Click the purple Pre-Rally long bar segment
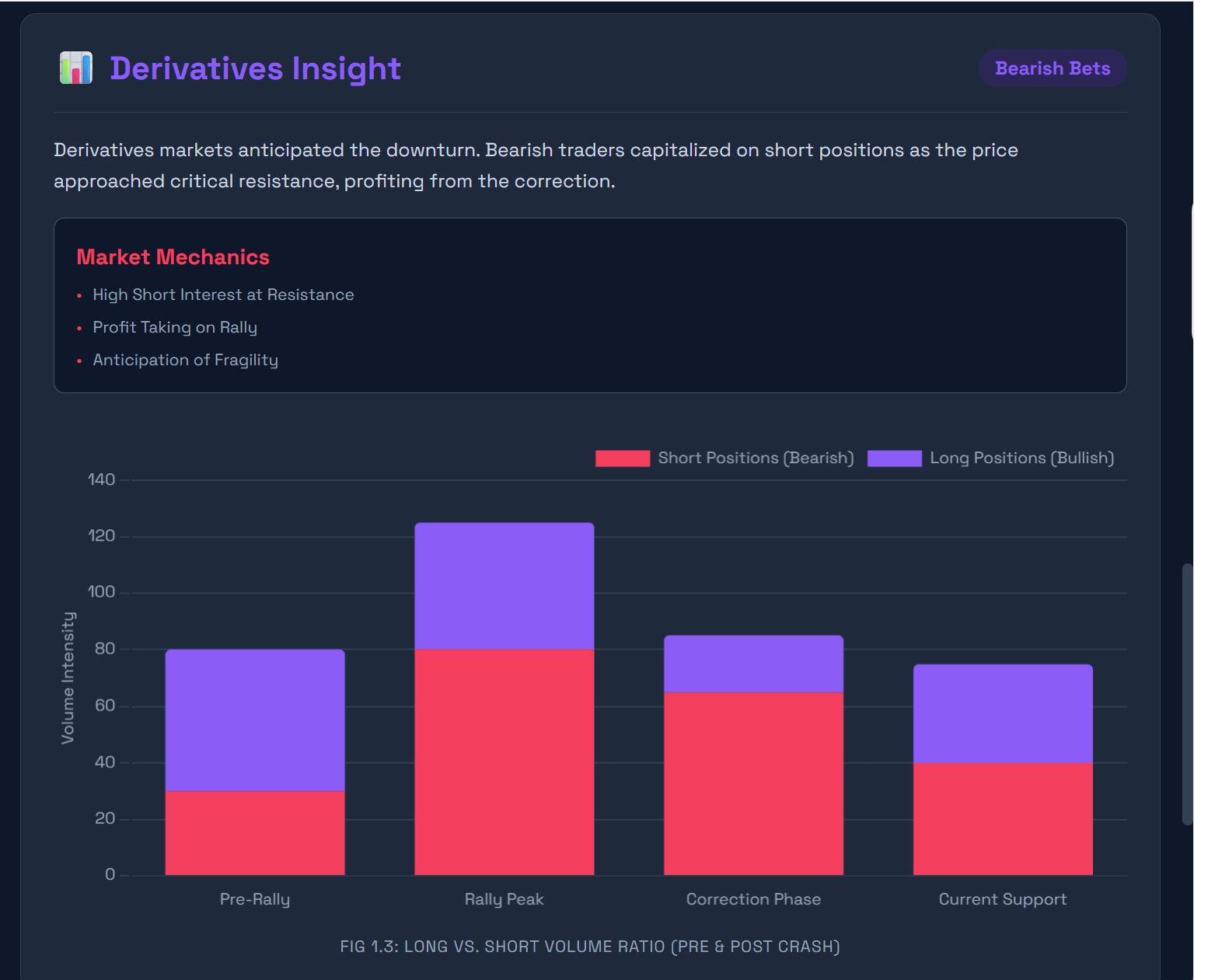This screenshot has height=980, width=1208. [x=255, y=720]
